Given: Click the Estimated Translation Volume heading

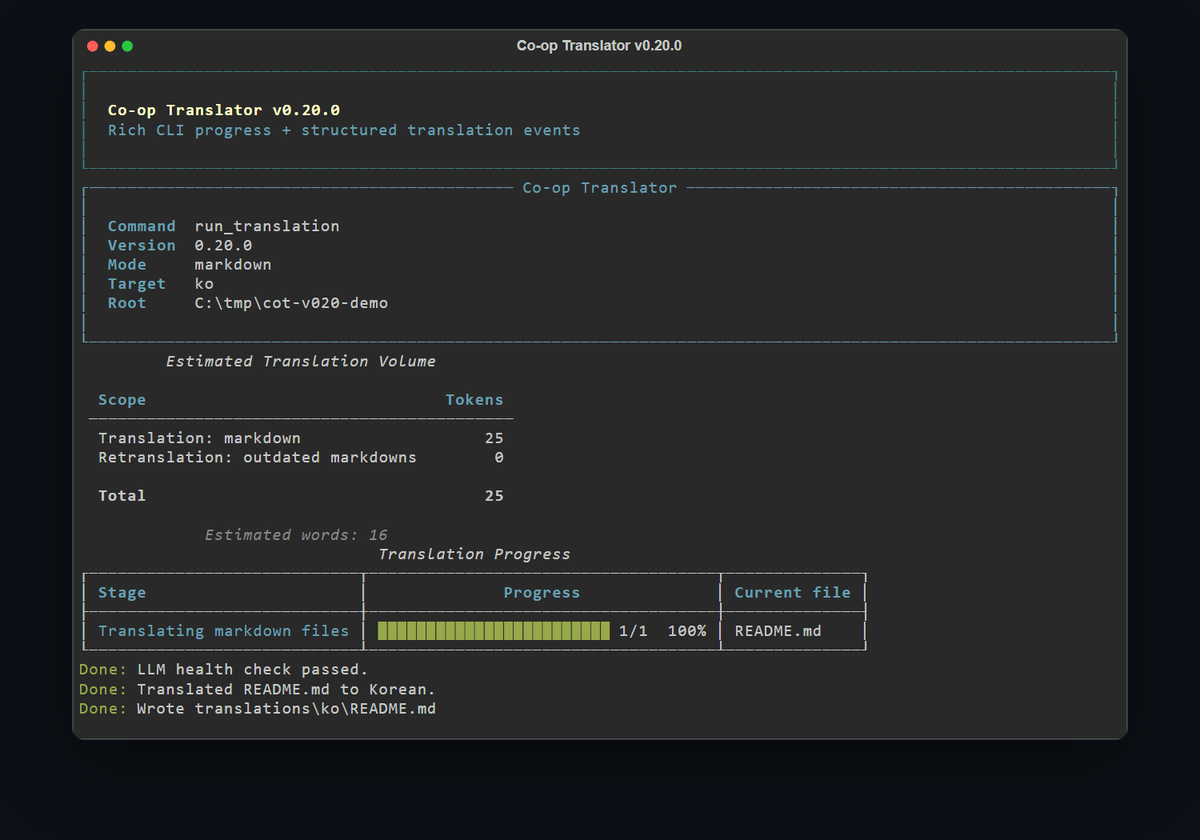Looking at the screenshot, I should pos(300,361).
